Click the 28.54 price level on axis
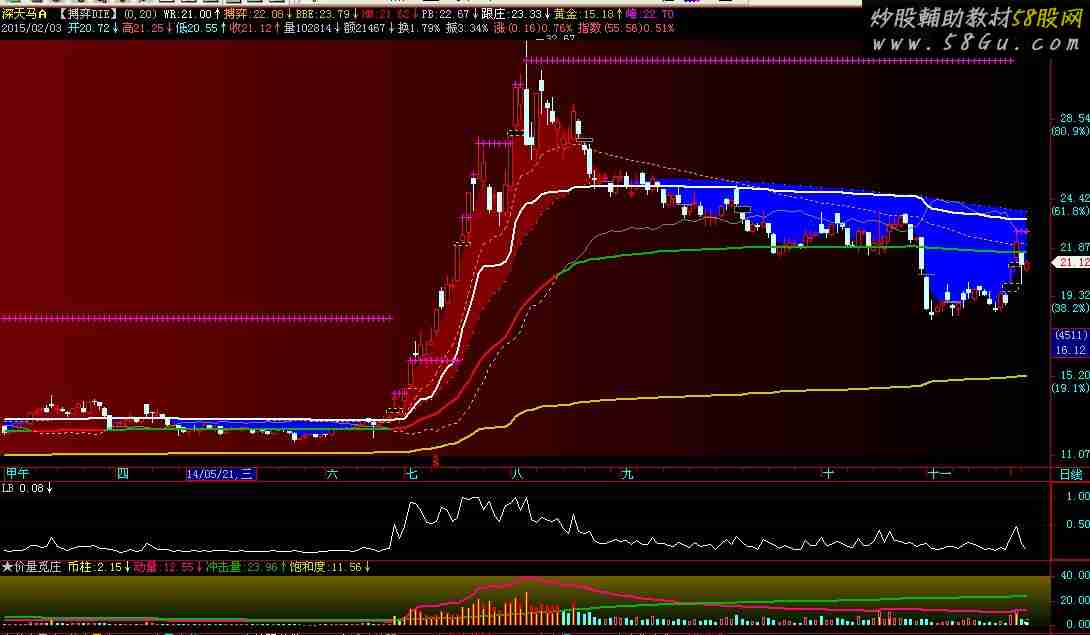The image size is (1090, 635). (x=1074, y=118)
